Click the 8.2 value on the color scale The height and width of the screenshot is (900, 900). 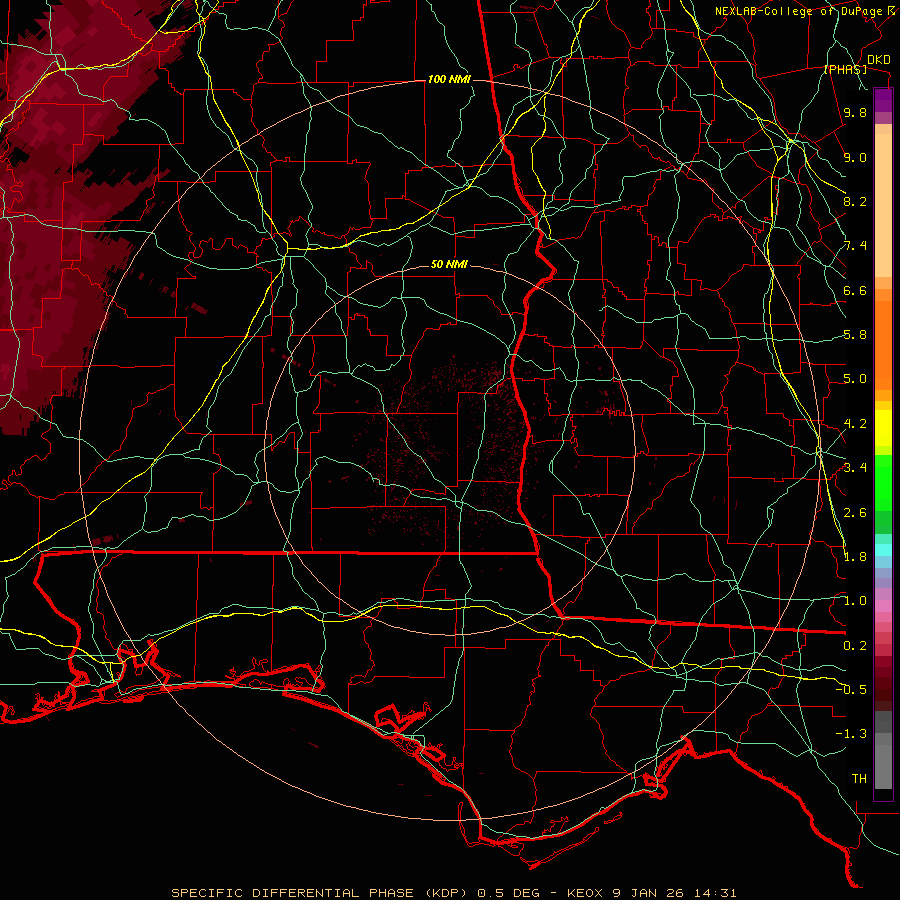coord(855,201)
